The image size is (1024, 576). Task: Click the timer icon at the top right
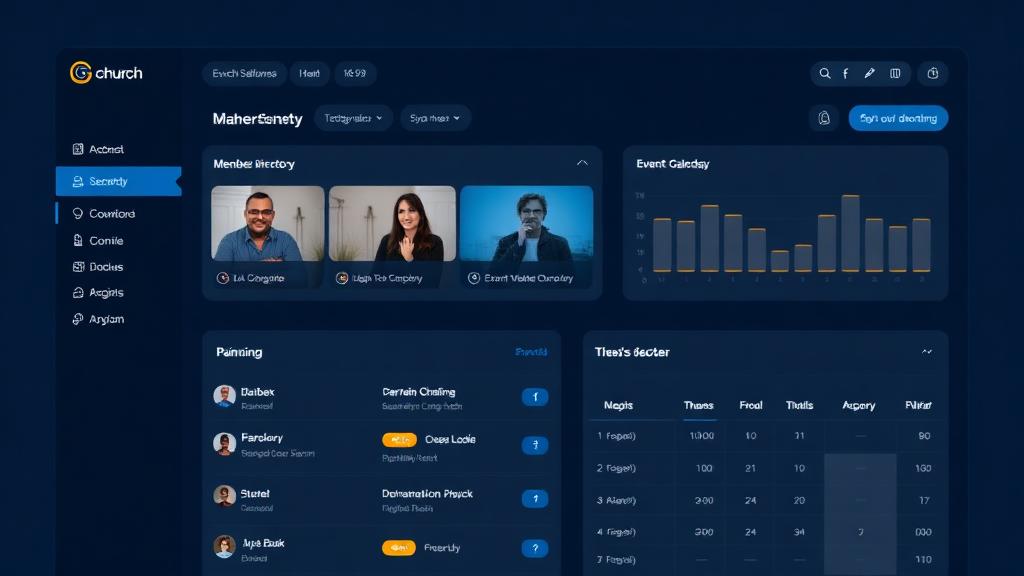click(x=933, y=73)
